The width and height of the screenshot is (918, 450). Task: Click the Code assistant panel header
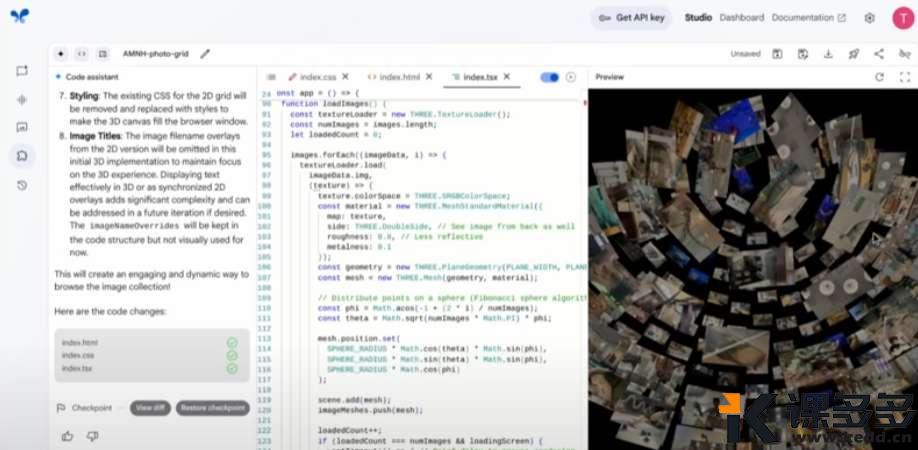[x=92, y=77]
